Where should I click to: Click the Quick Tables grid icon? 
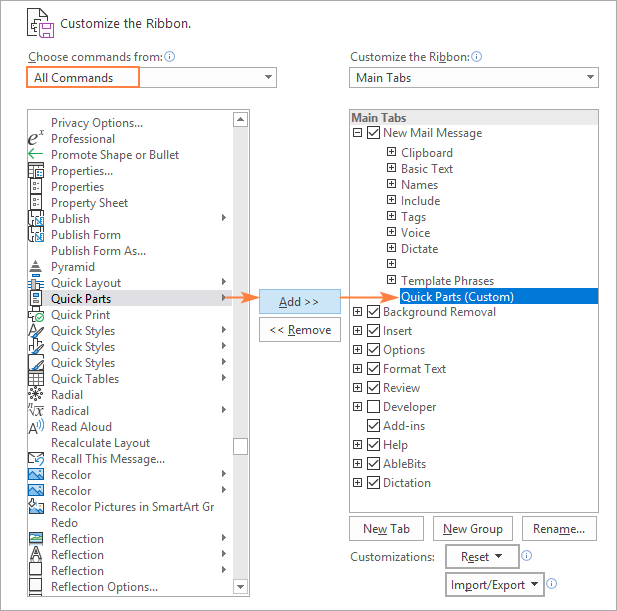point(36,379)
